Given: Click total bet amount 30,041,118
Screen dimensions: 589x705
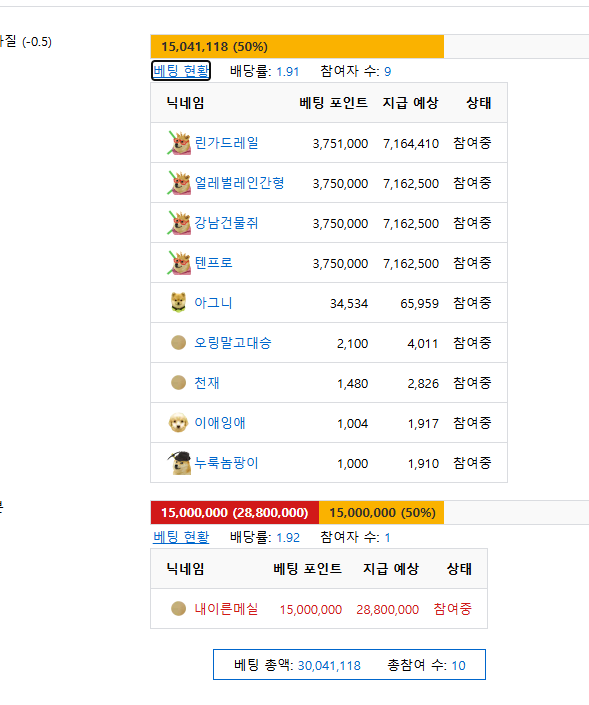Looking at the screenshot, I should coord(329,665).
